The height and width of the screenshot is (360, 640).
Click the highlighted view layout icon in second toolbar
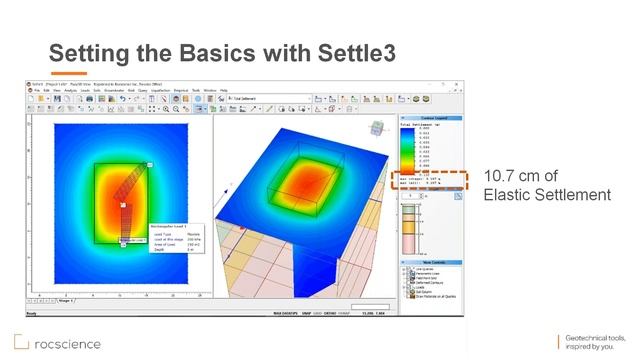[198, 109]
